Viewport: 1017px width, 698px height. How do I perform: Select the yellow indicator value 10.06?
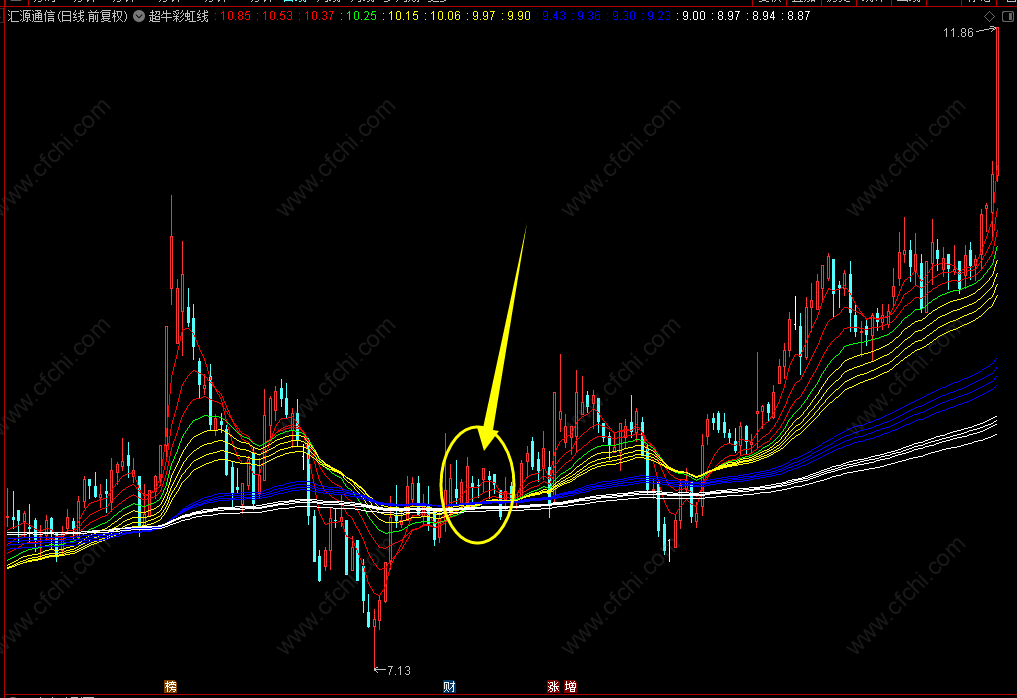(446, 16)
